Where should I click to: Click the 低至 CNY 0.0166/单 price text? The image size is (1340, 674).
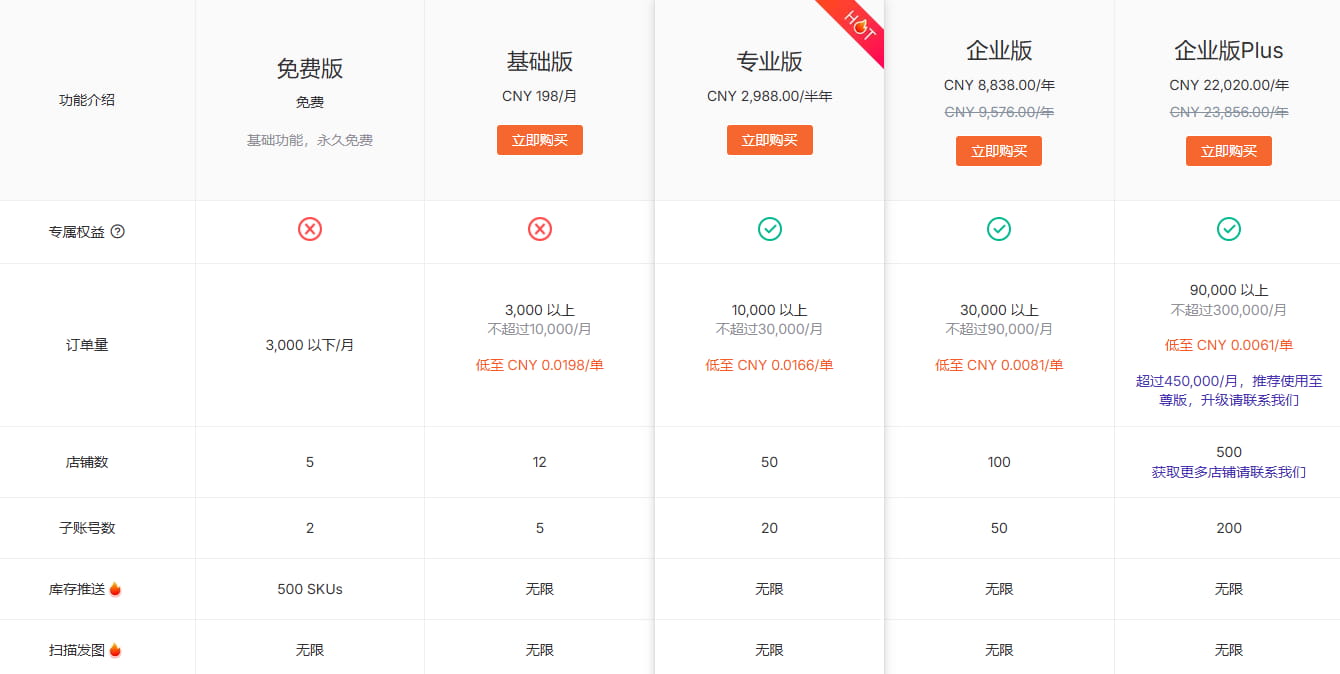769,365
